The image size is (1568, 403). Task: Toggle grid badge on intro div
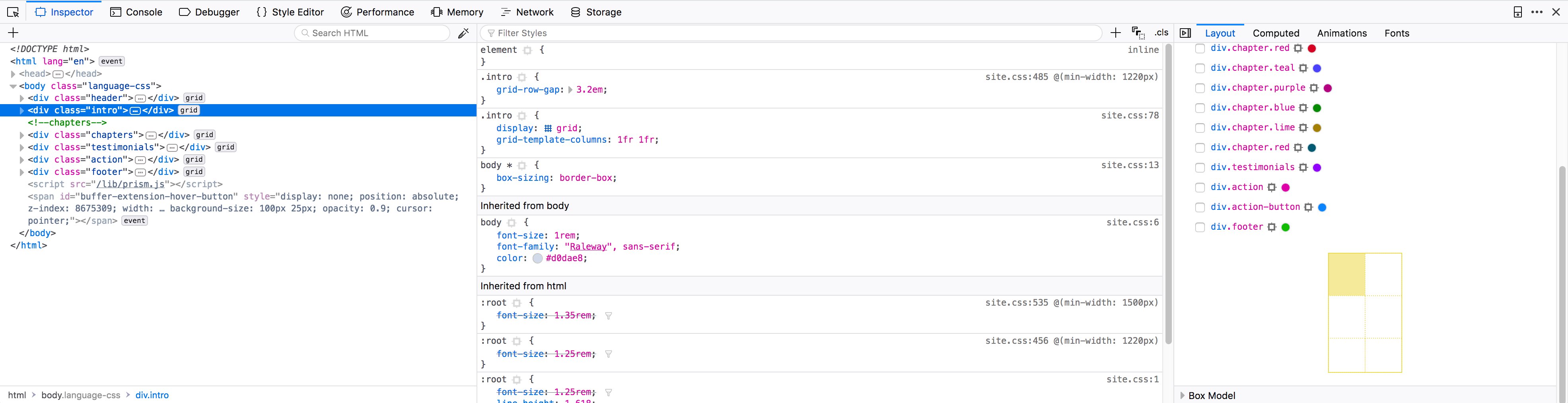(189, 110)
